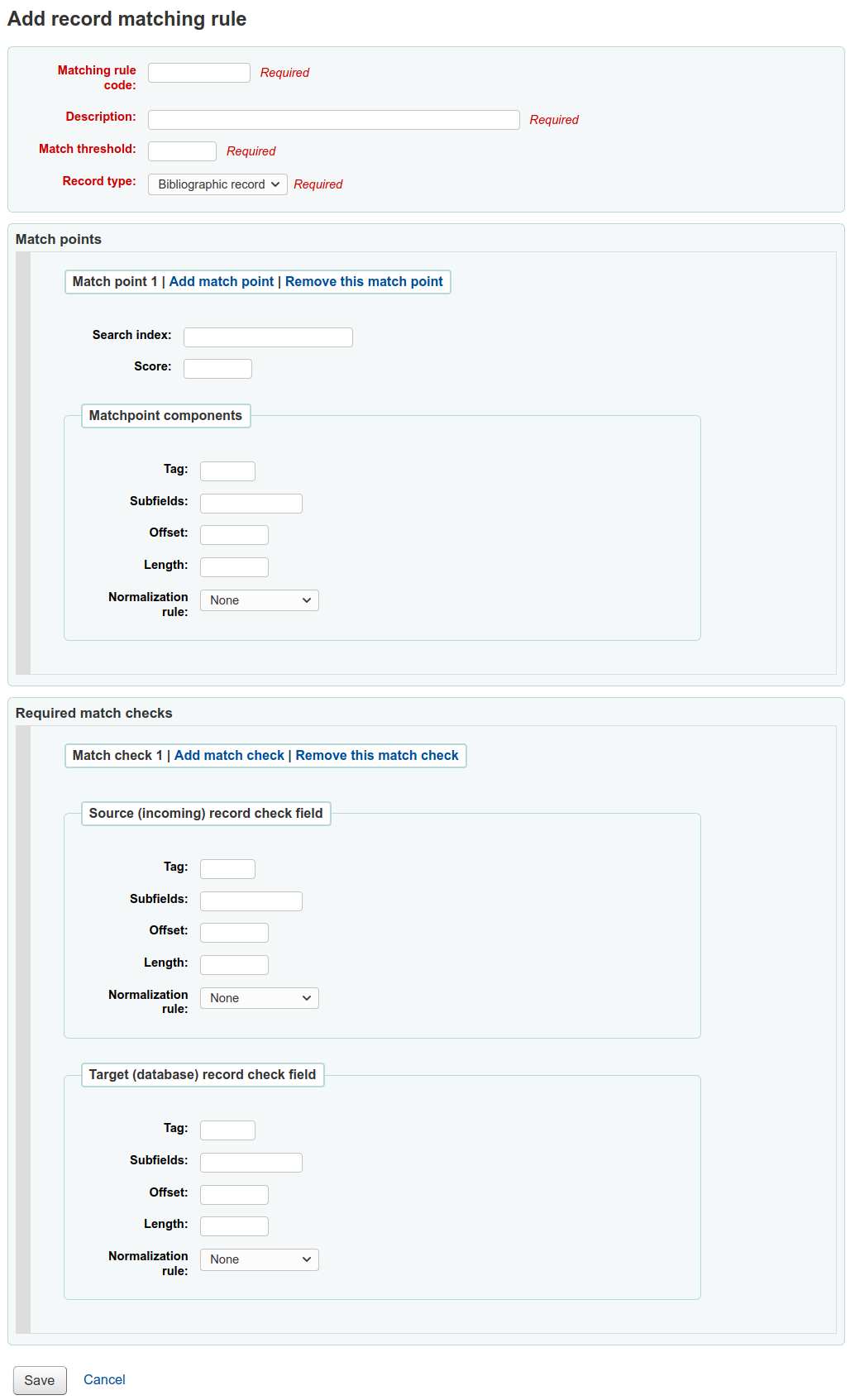Click Add match check link
The height and width of the screenshot is (1400, 850).
click(x=229, y=756)
